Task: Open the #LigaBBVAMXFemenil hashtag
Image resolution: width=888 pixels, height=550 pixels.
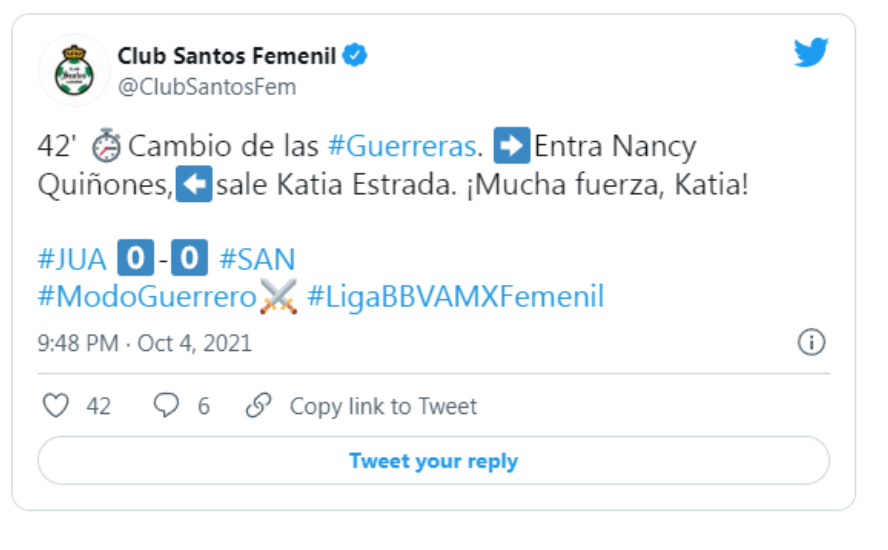Action: tap(456, 297)
